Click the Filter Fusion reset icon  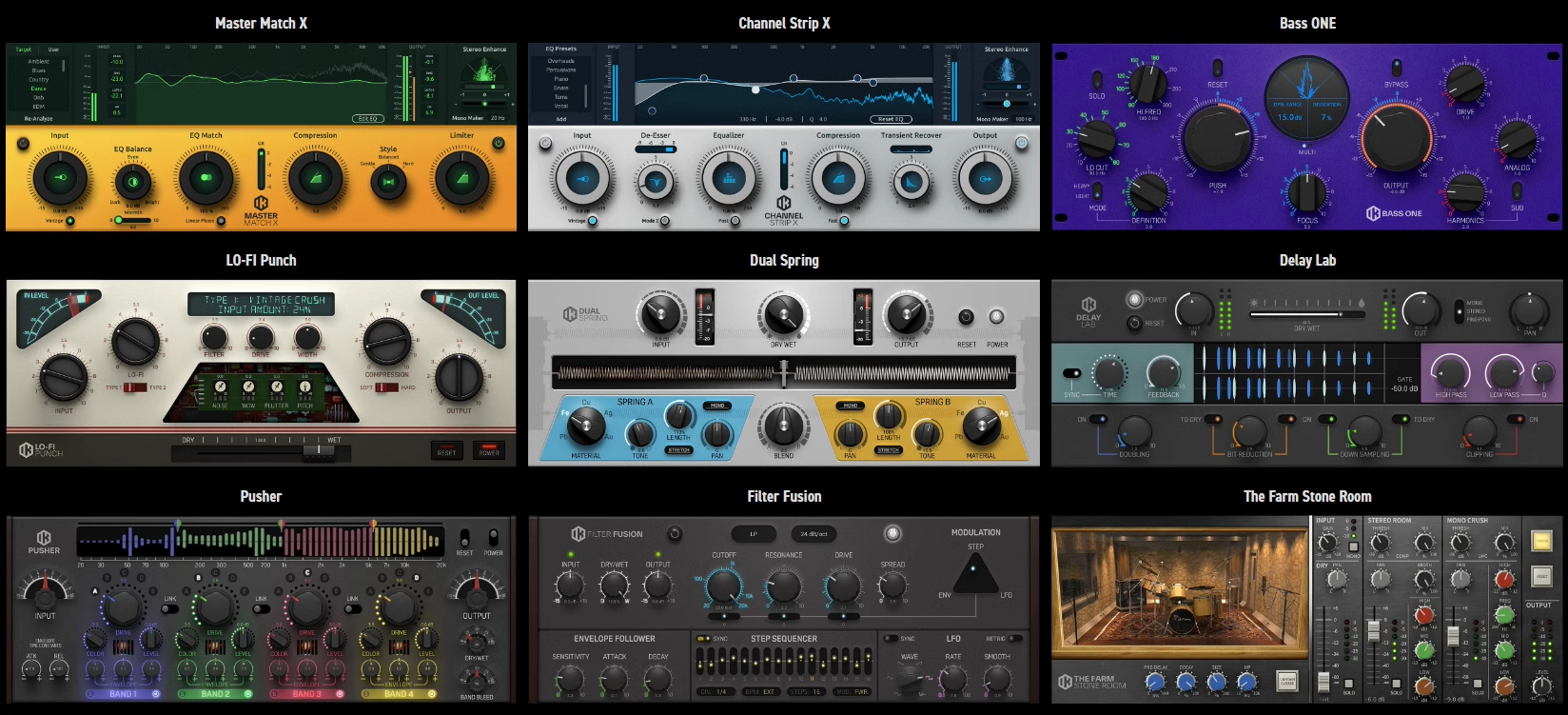coord(675,534)
